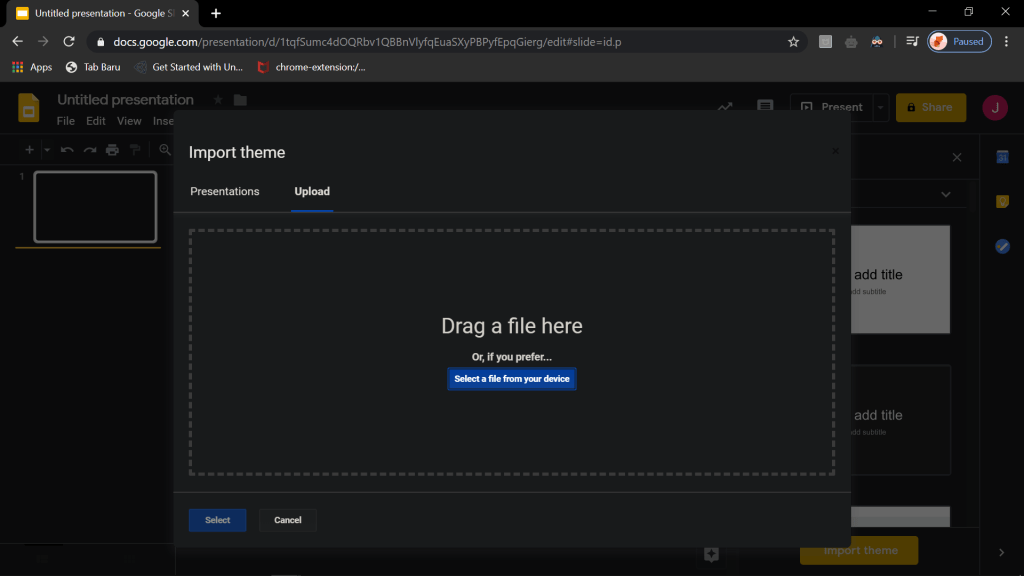Viewport: 1024px width, 576px height.
Task: Click the print icon in the toolbar
Action: pyautogui.click(x=112, y=150)
